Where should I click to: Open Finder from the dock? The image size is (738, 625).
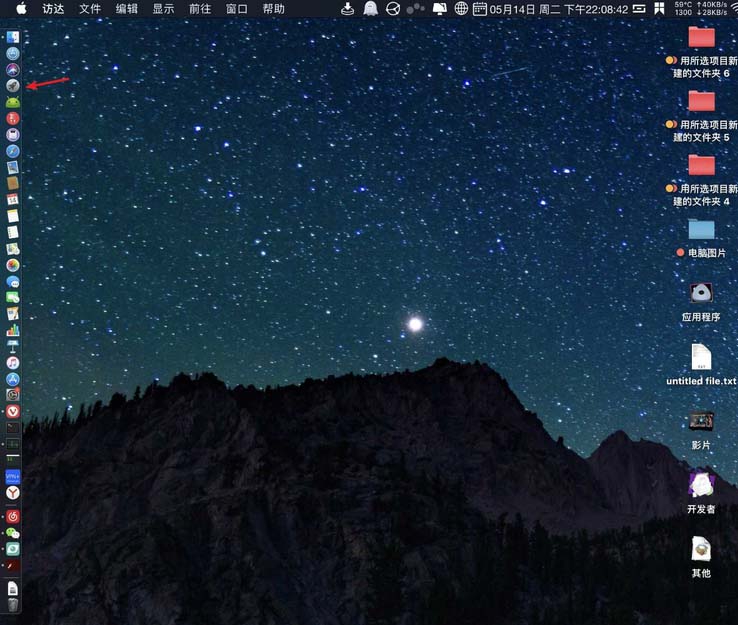[x=13, y=37]
